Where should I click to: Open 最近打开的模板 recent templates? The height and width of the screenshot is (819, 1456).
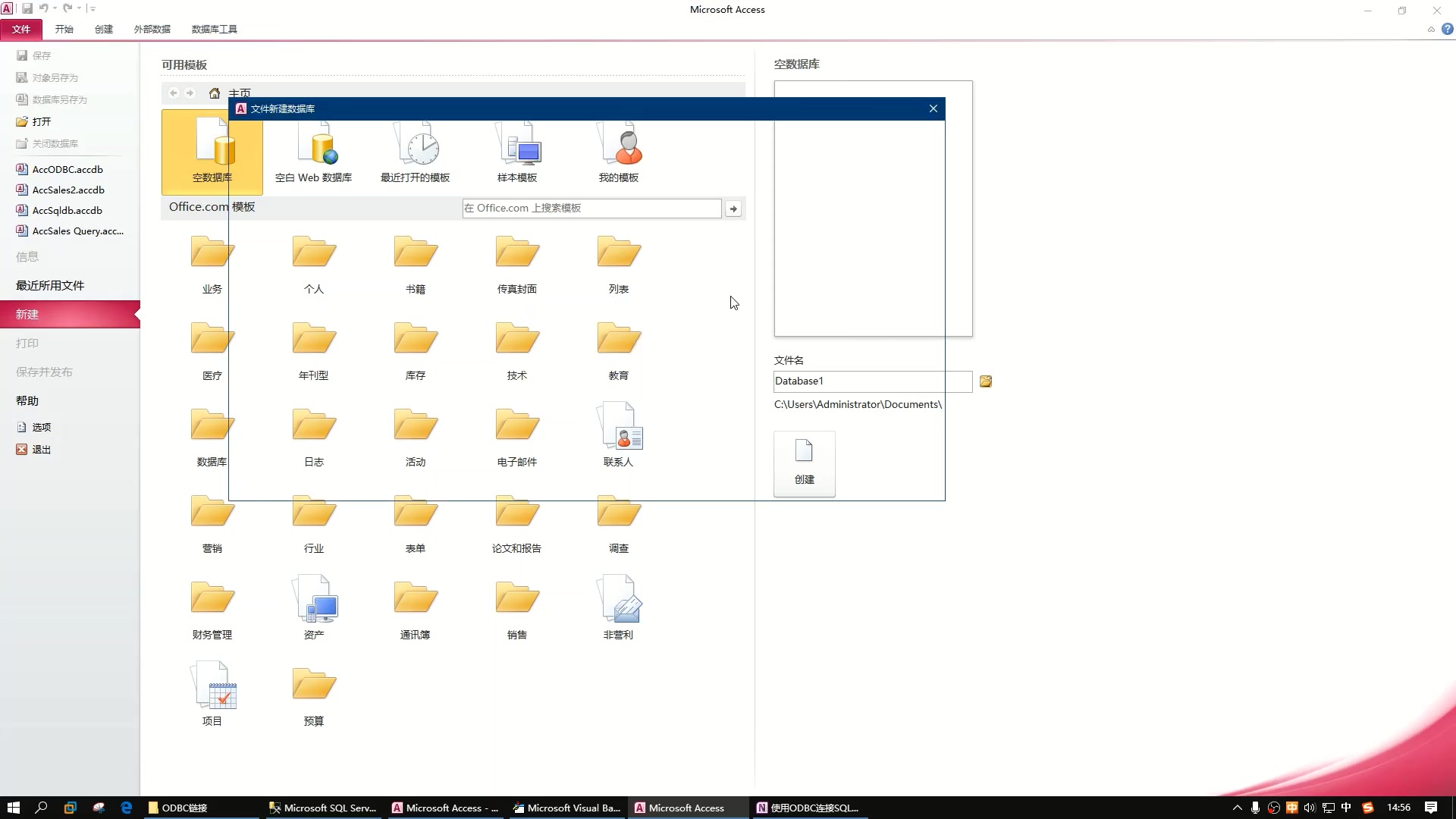tap(415, 152)
